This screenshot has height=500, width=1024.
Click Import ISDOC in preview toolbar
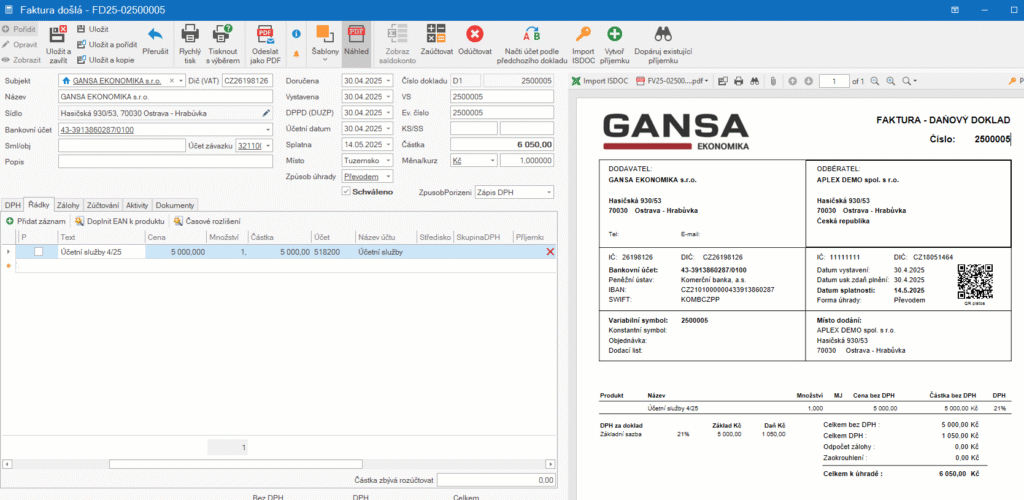click(600, 81)
